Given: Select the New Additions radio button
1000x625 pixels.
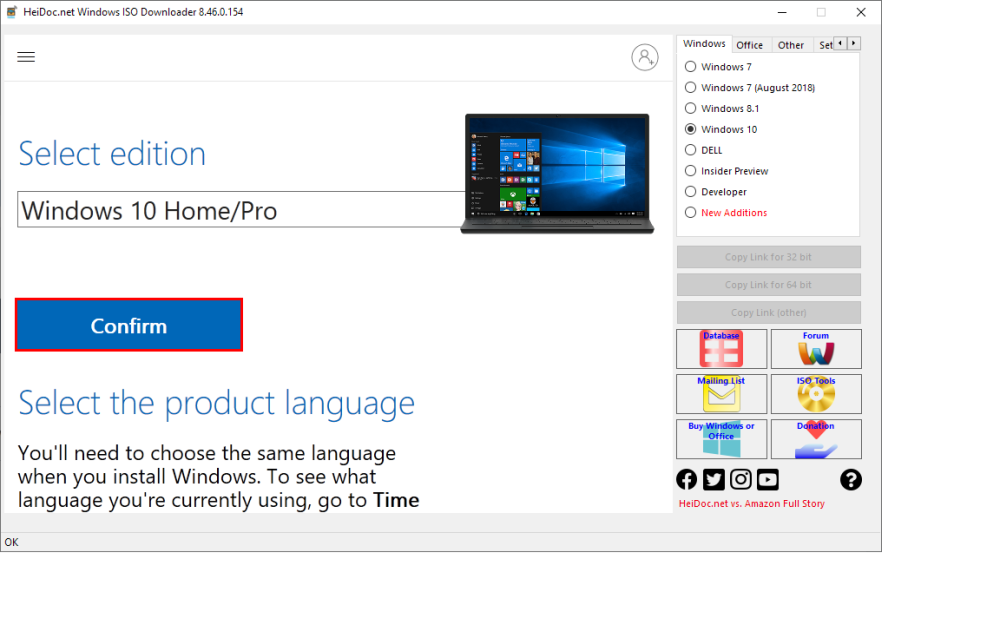Looking at the screenshot, I should pos(690,212).
